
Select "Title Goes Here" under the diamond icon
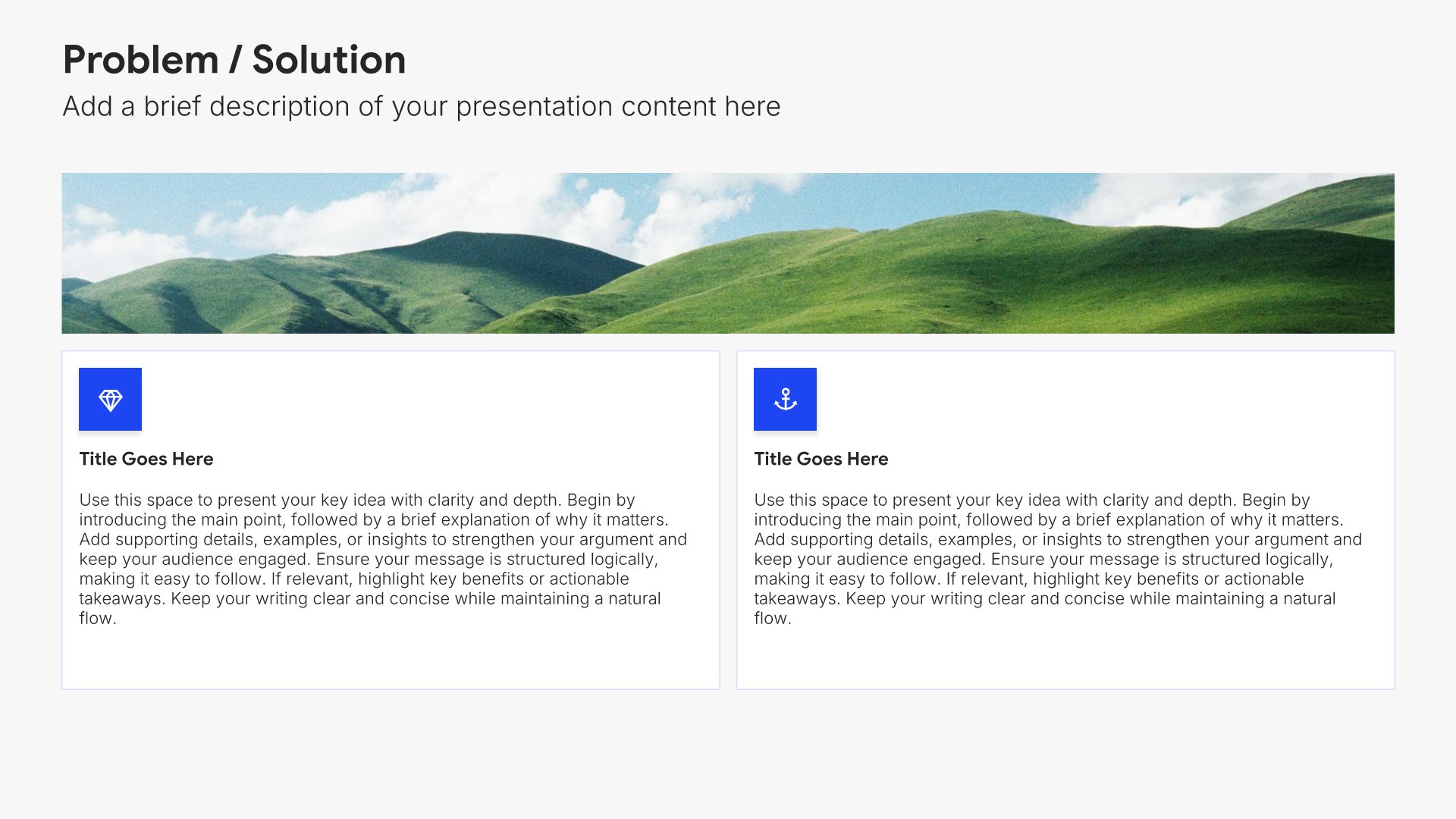tap(146, 459)
